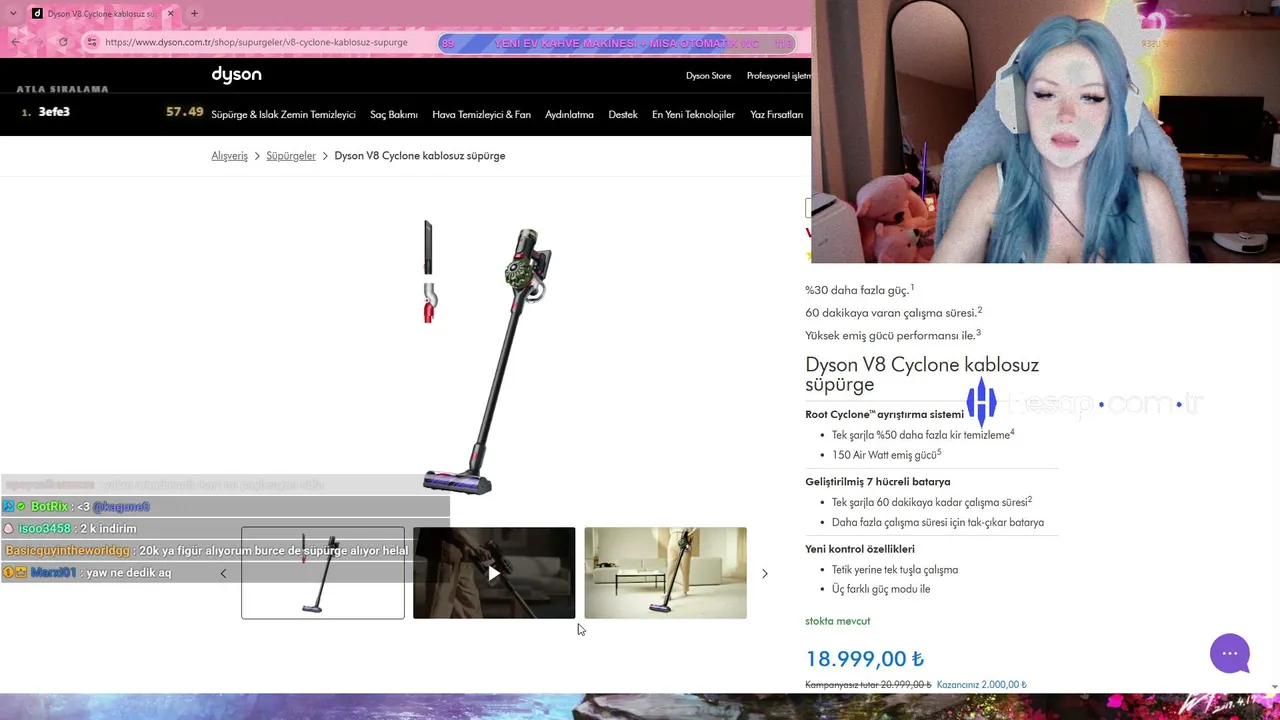
Task: Click the 18.999,00 ₺ price text
Action: 864,659
